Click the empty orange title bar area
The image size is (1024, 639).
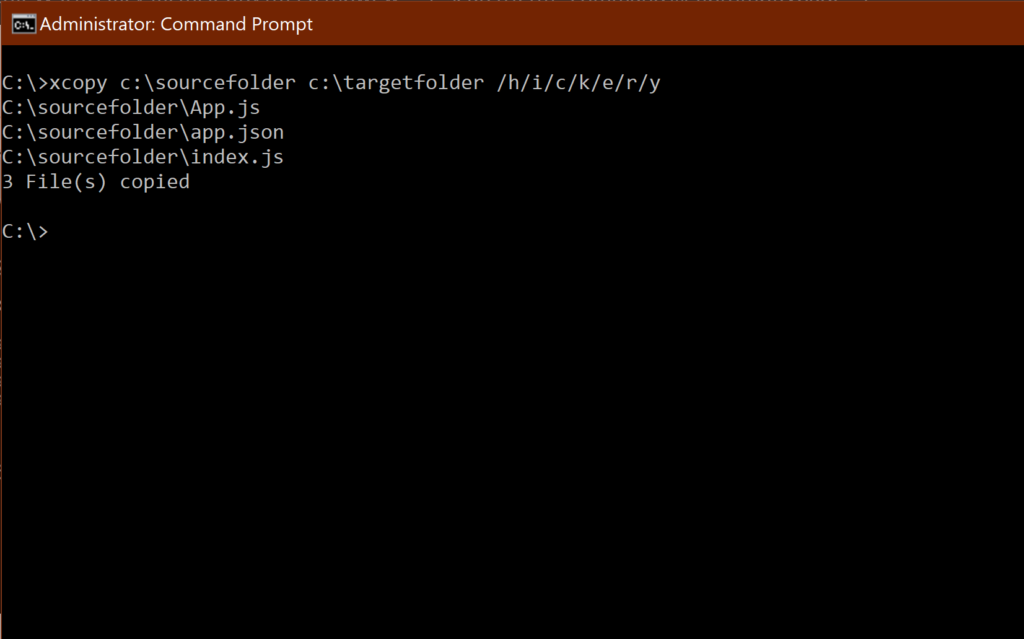(x=666, y=24)
